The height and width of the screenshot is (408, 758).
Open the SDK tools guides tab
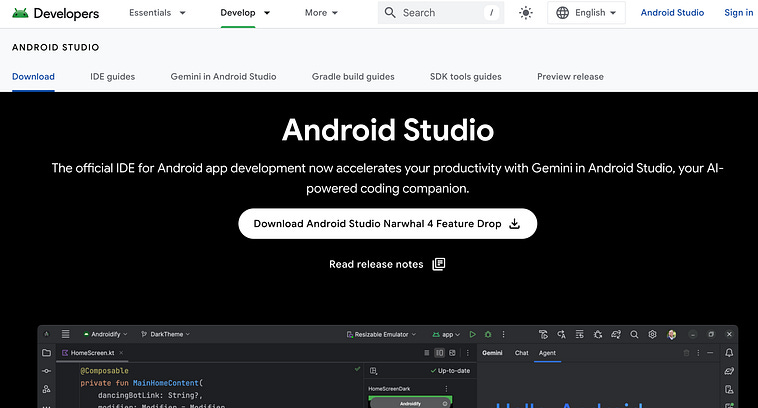[466, 76]
